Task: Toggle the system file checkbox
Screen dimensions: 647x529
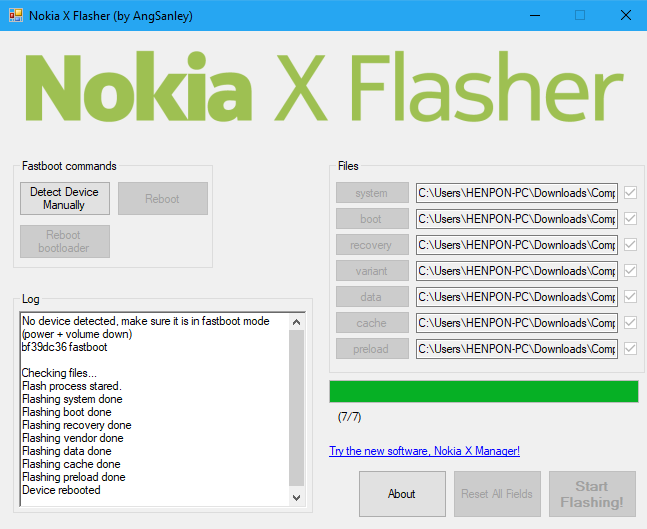Action: (x=630, y=192)
